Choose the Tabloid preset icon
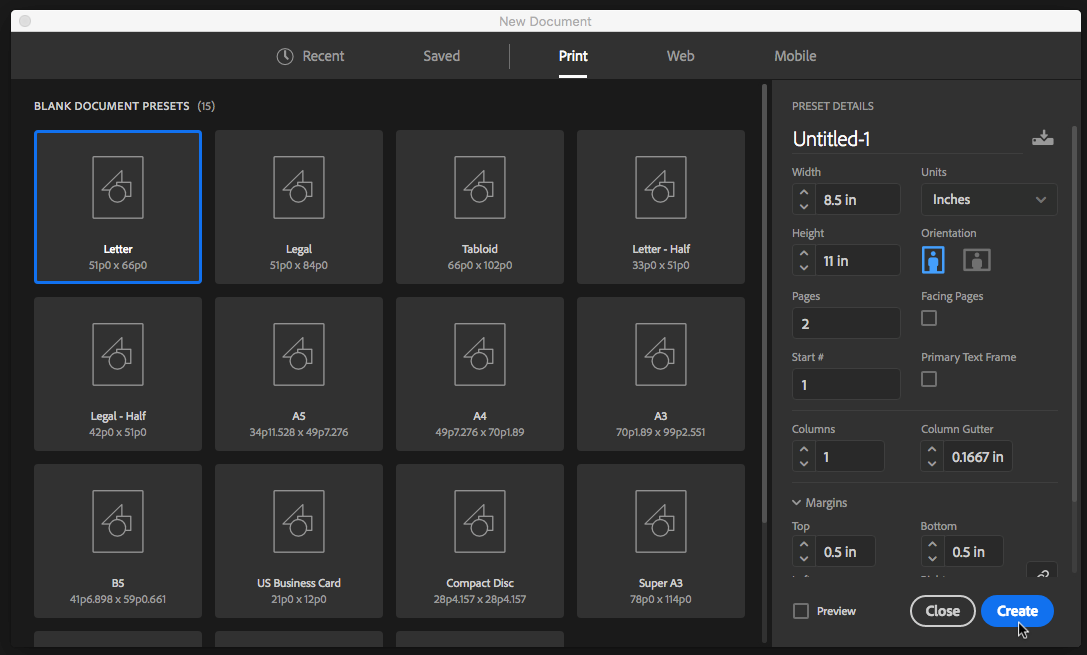Screen dimensions: 1087x655 pyautogui.click(x=479, y=188)
